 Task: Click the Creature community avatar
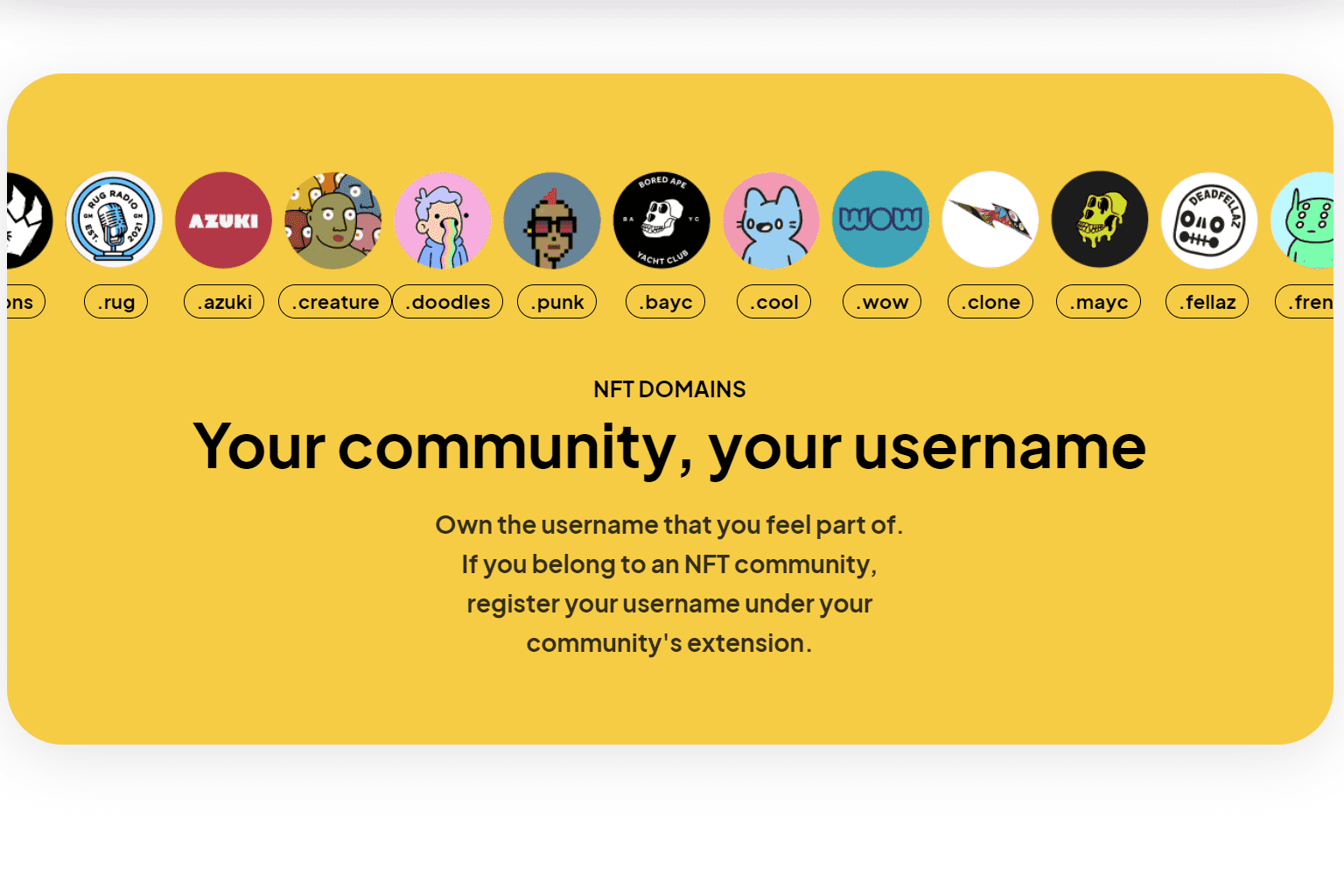[x=332, y=220]
